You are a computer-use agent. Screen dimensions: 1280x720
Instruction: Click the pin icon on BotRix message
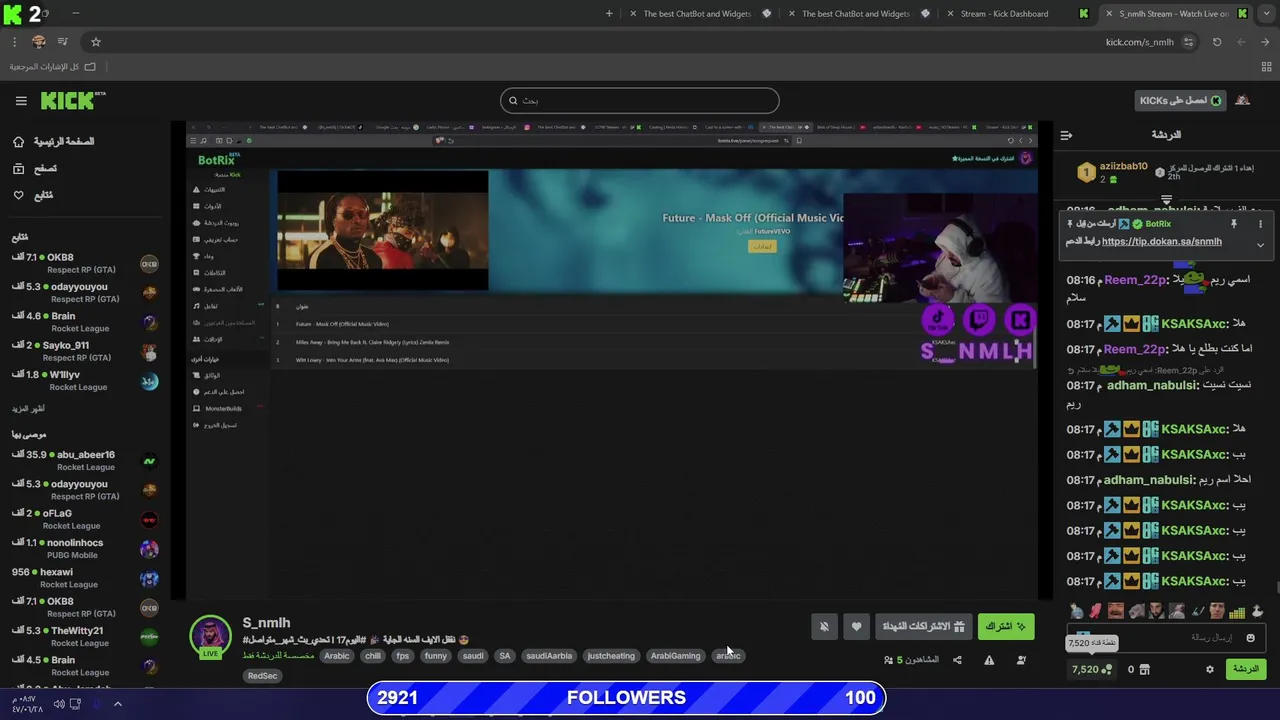point(1233,224)
